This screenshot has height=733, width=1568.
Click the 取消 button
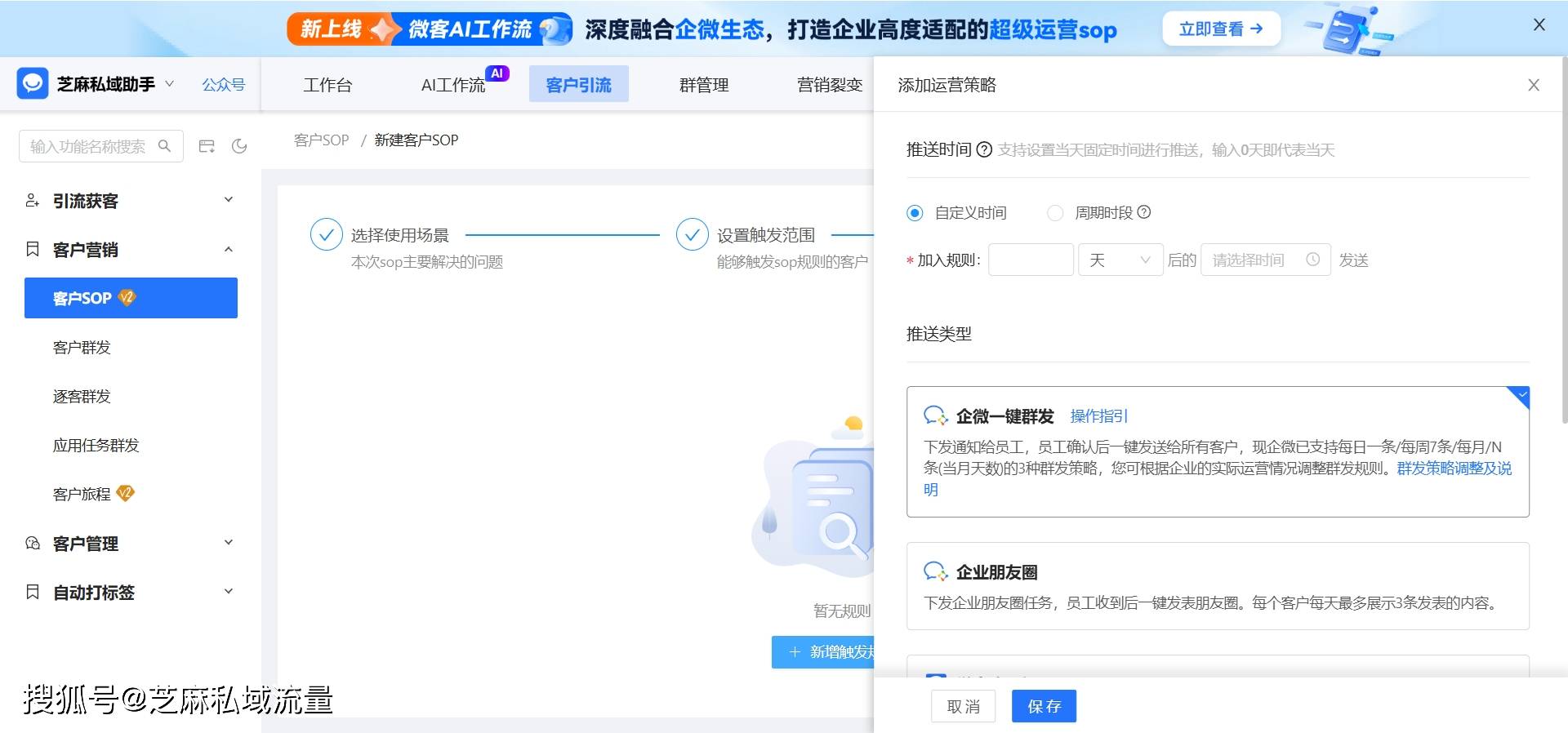pyautogui.click(x=964, y=706)
